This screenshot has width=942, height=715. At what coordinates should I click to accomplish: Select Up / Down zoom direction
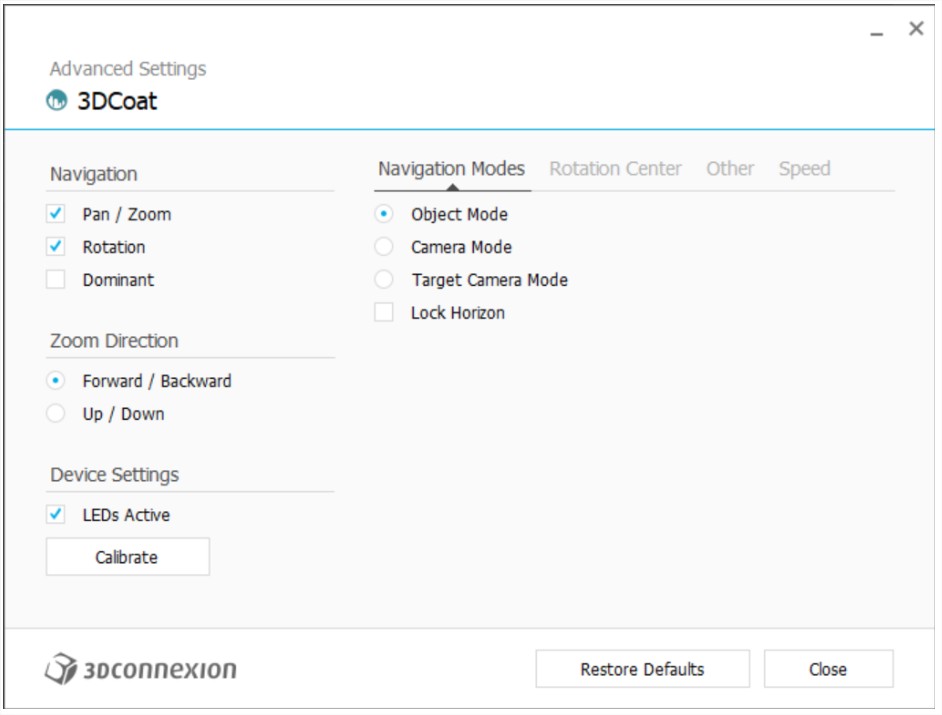coord(56,414)
